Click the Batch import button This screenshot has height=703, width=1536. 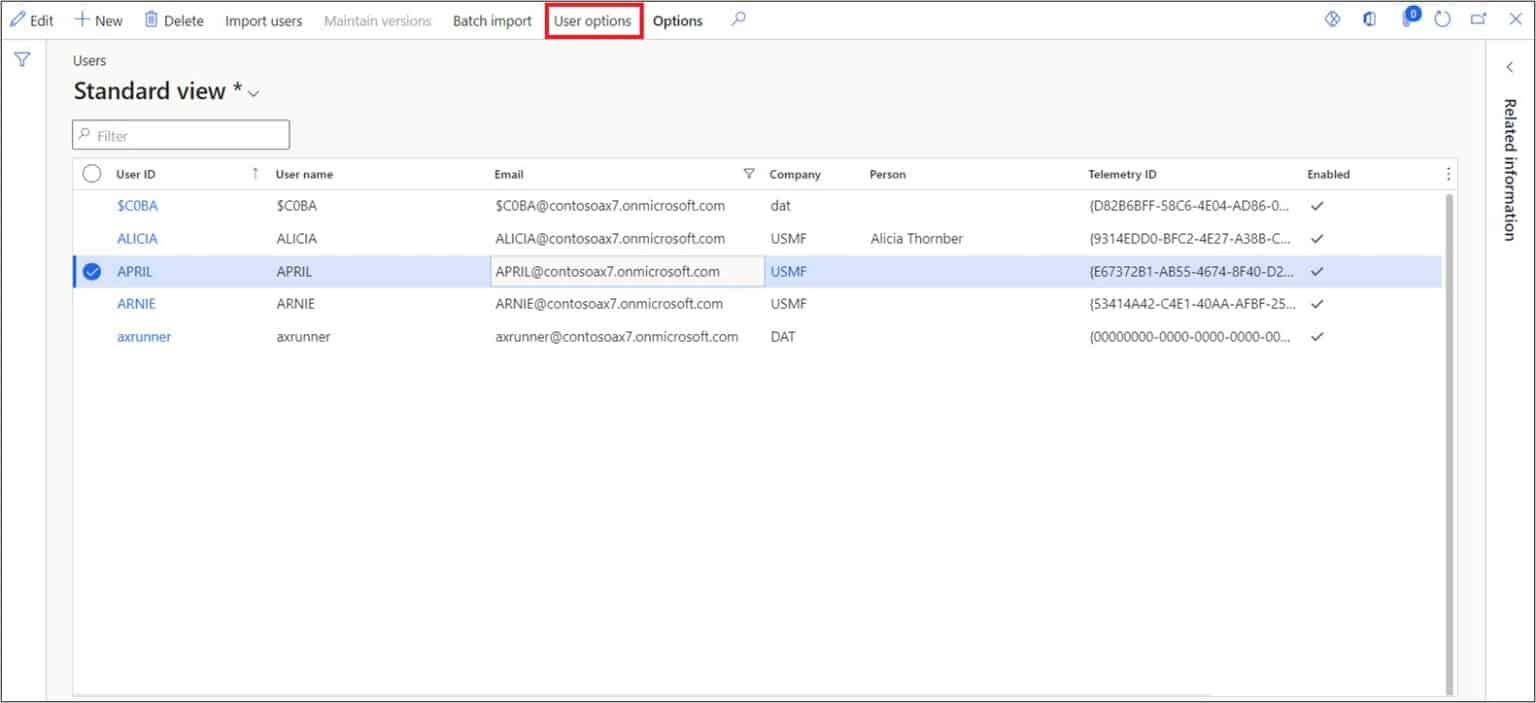(x=491, y=20)
